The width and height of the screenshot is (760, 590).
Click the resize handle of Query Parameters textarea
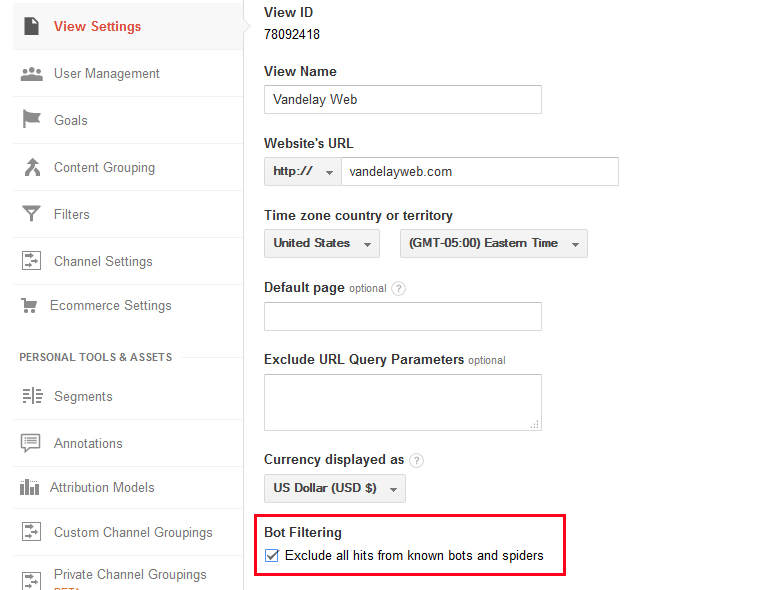point(535,425)
